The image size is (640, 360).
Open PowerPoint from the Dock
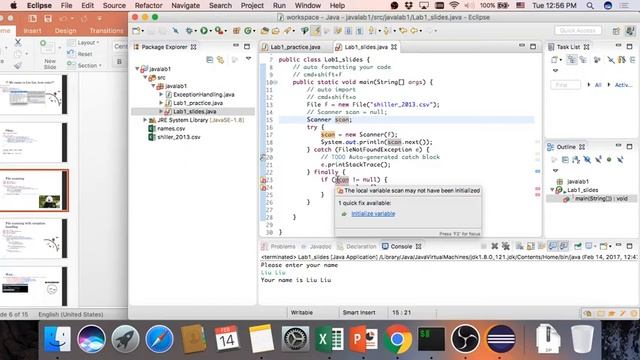tap(363, 339)
